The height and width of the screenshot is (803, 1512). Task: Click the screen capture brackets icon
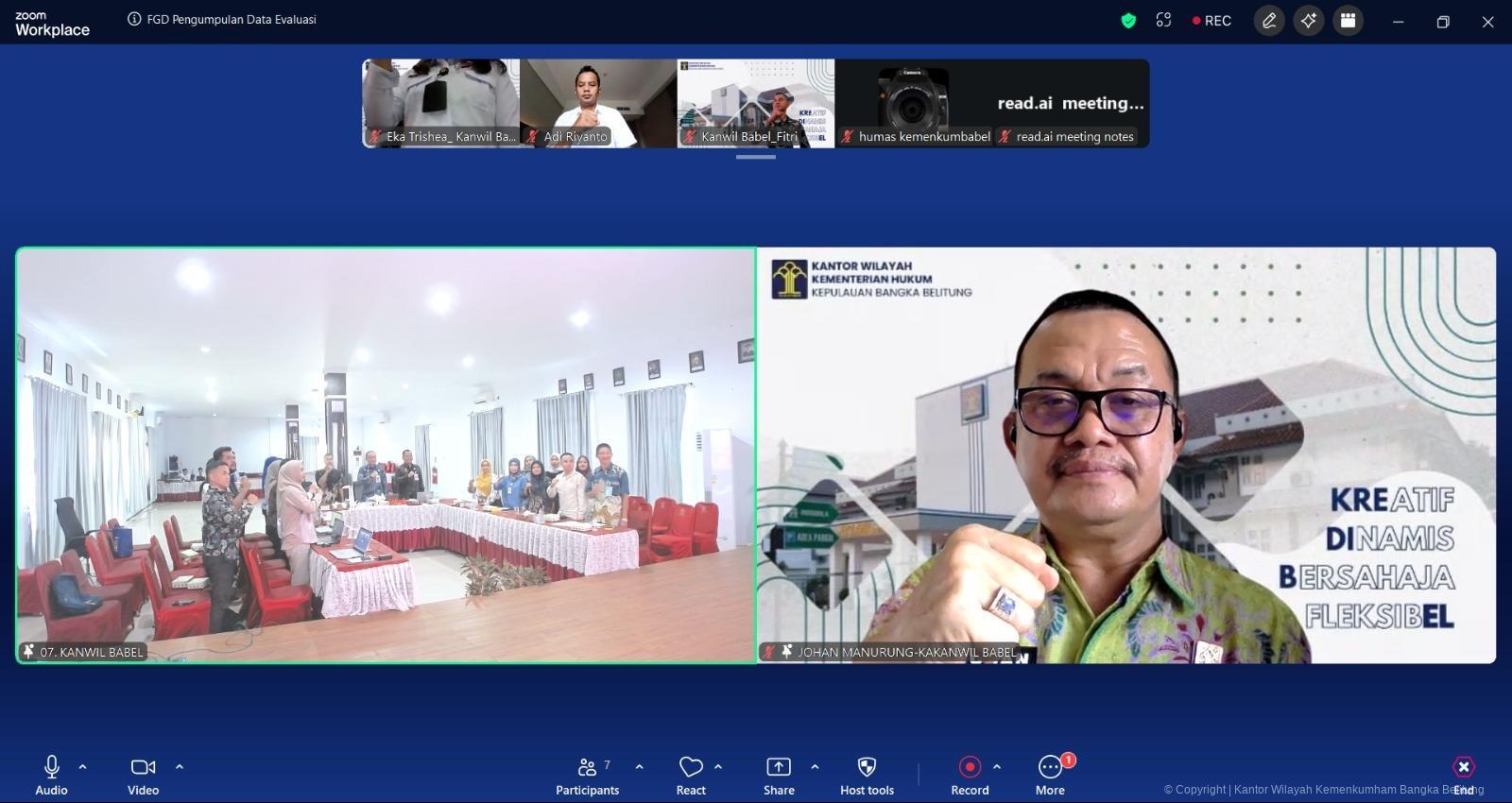click(x=1163, y=20)
